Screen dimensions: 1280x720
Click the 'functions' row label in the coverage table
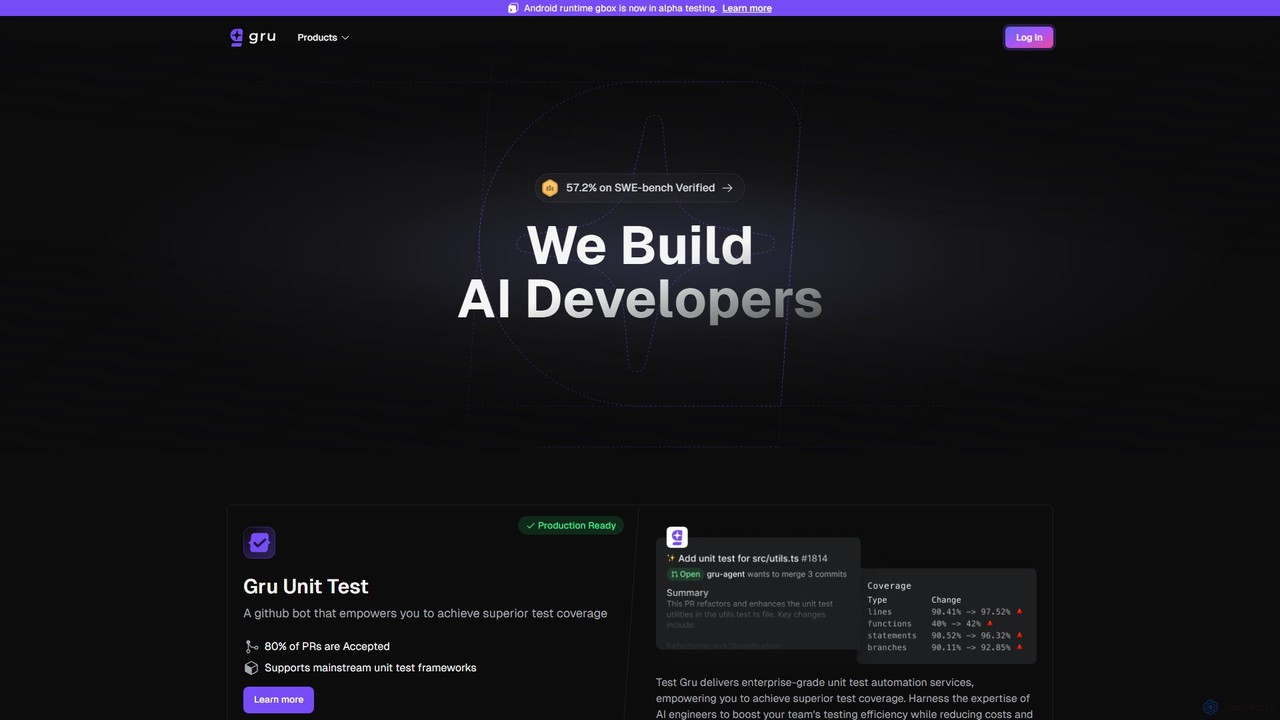coord(889,624)
